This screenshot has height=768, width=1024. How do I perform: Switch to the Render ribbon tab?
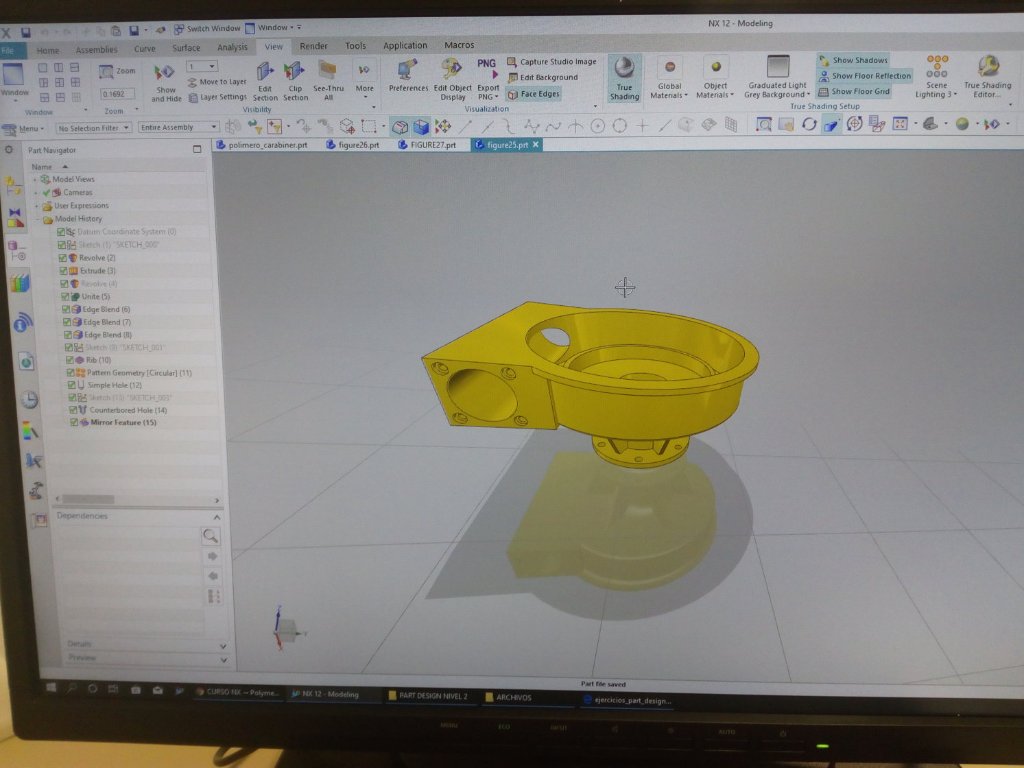tap(313, 46)
